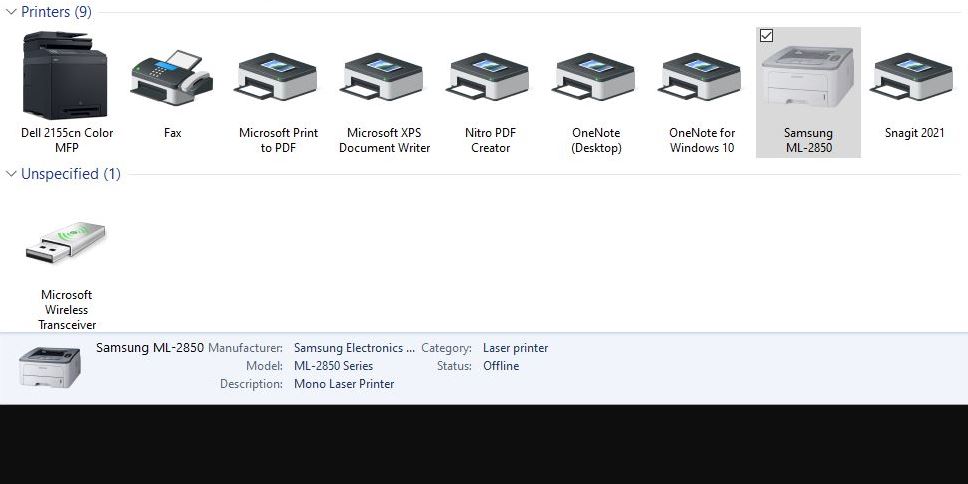The height and width of the screenshot is (484, 968).
Task: Click the Unspecified (1) group header text
Action: (71, 174)
